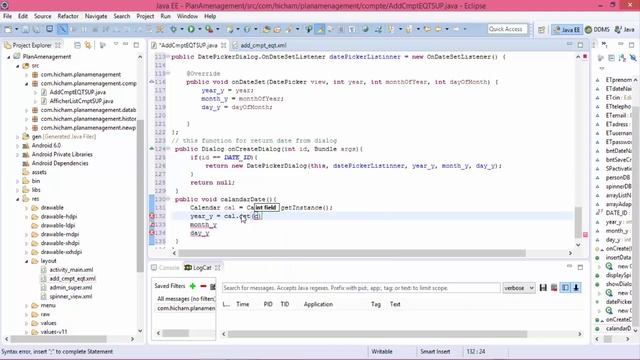Add a LogCat saved filter with green plus

[193, 286]
